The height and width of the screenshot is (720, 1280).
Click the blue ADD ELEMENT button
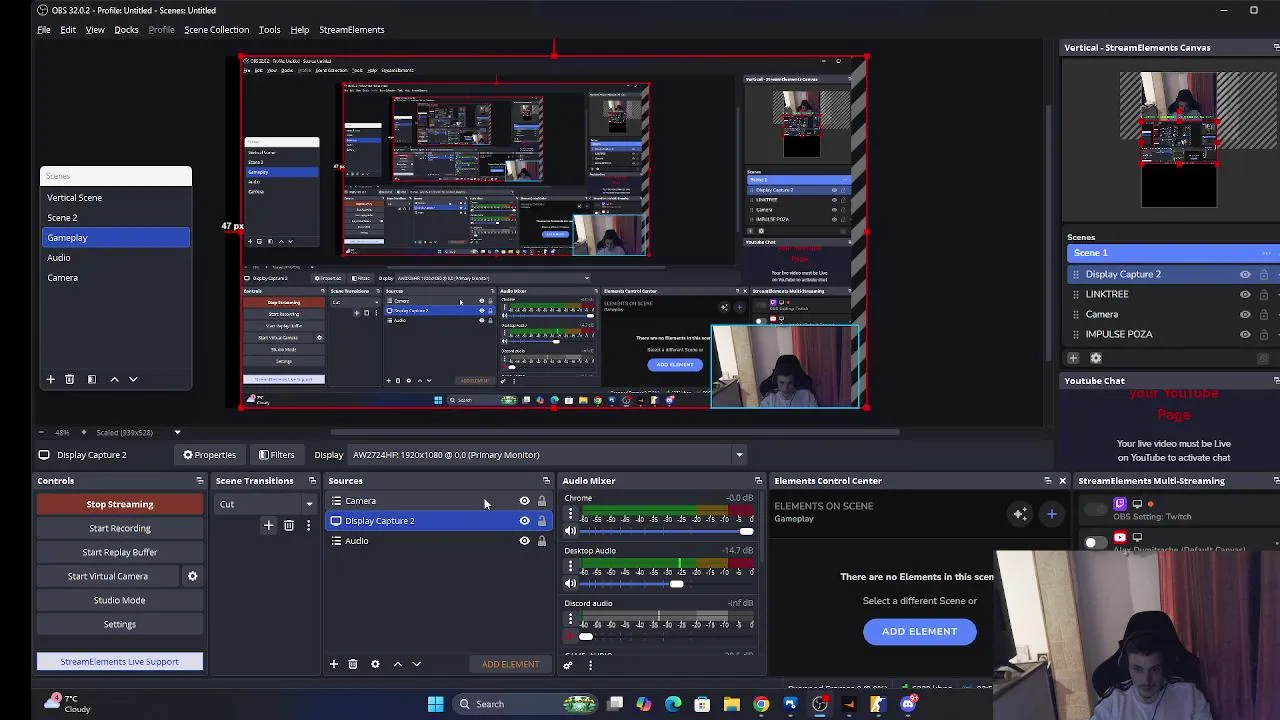[920, 631]
